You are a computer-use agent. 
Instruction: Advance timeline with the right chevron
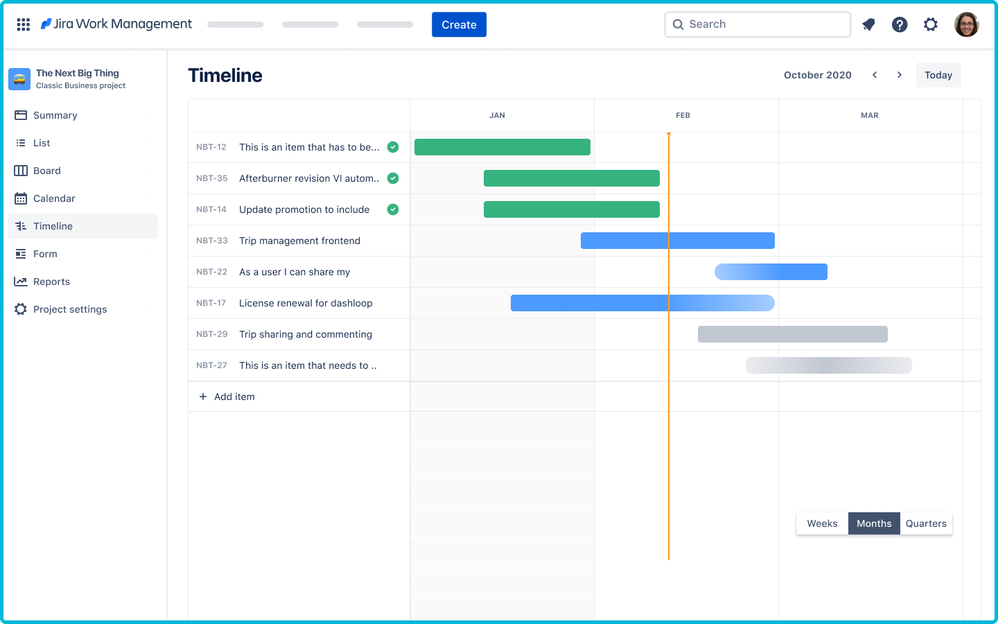point(899,74)
